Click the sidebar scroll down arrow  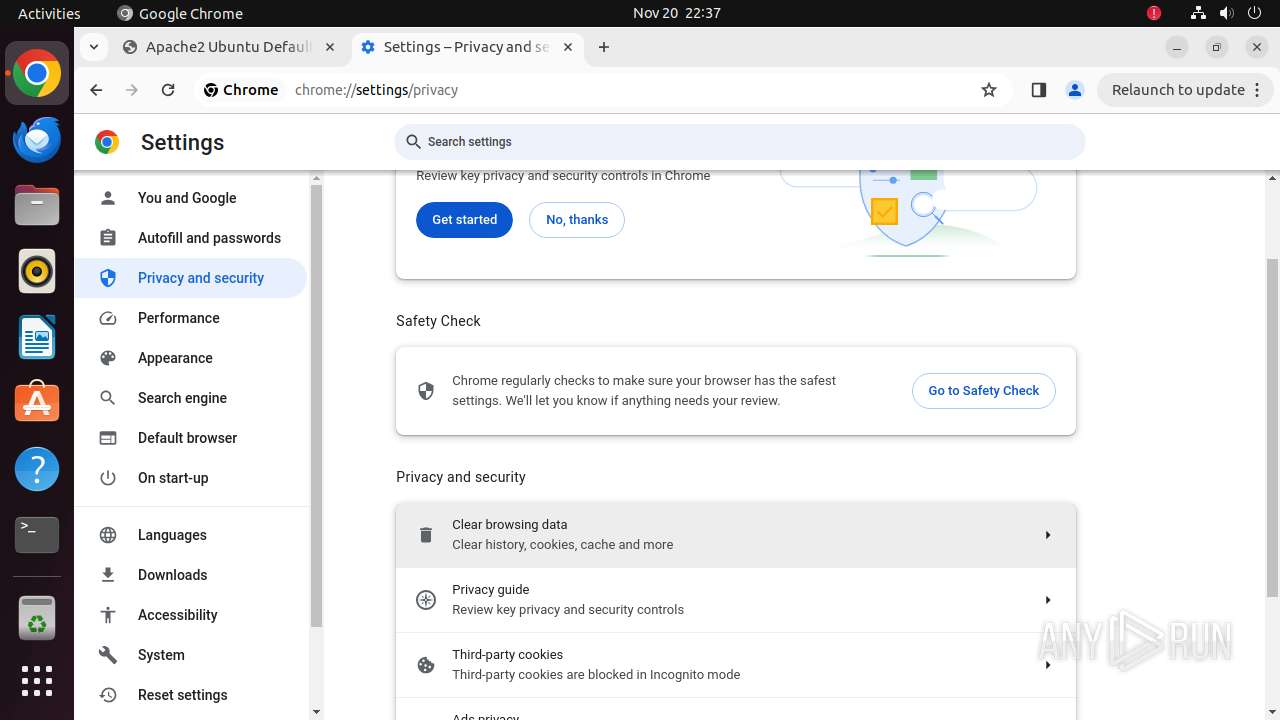[316, 712]
